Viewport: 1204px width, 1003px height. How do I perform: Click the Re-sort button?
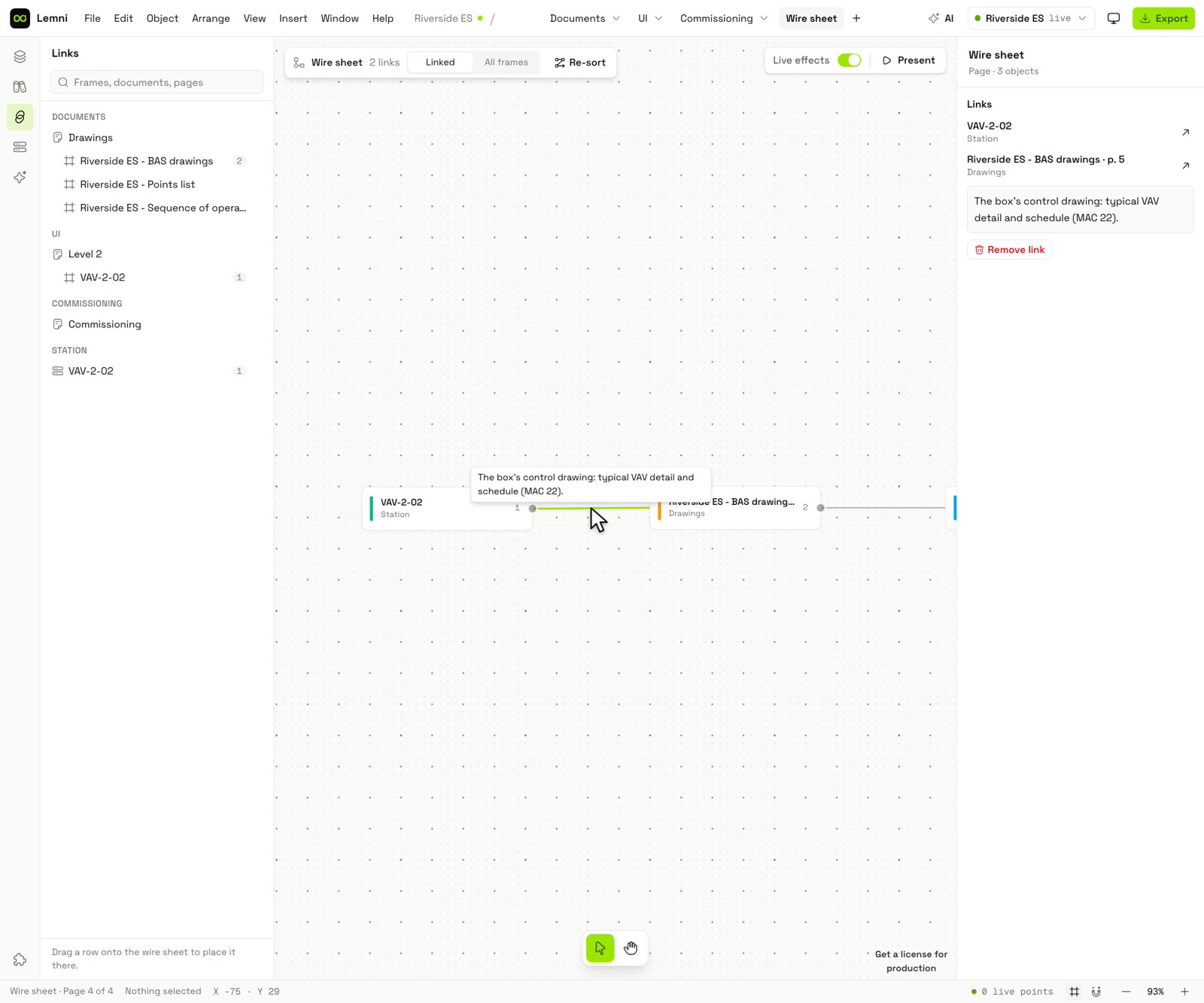579,62
